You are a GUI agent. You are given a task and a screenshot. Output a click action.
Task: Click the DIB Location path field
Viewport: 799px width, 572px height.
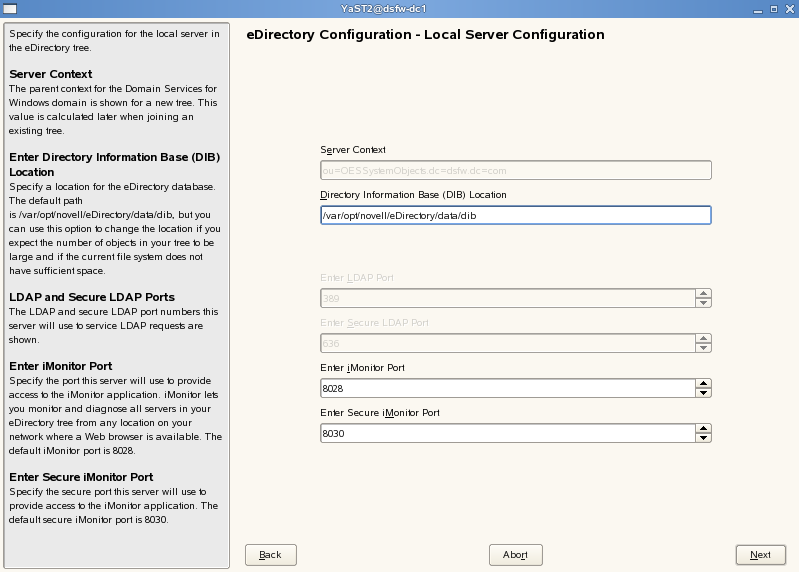tap(515, 215)
